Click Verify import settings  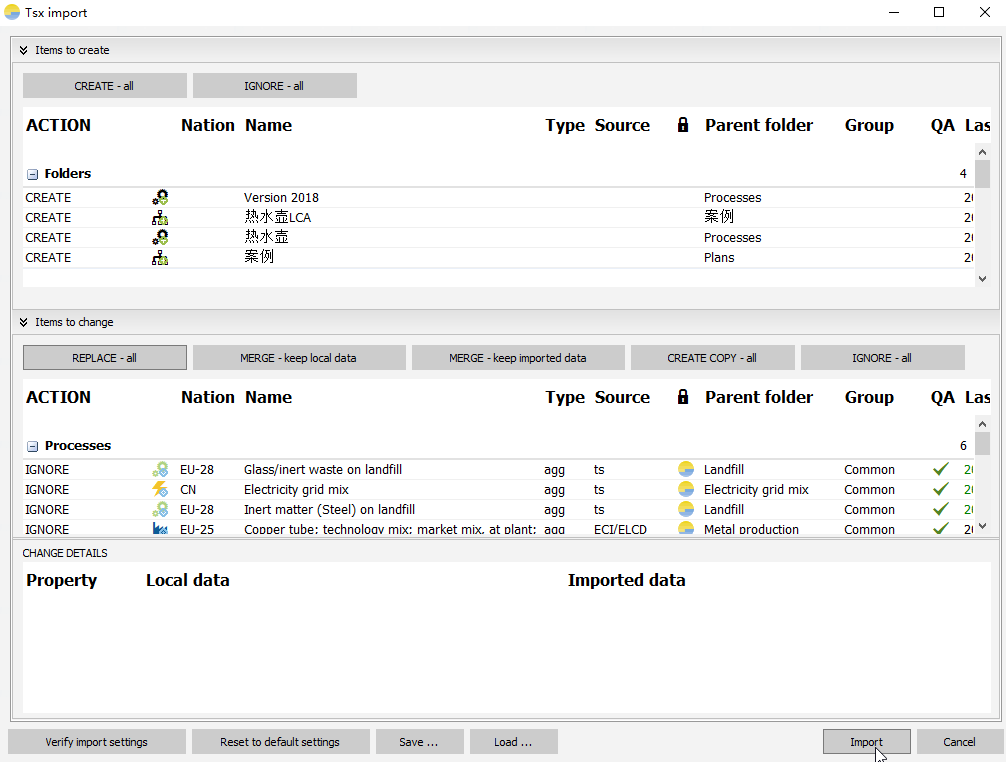[97, 742]
